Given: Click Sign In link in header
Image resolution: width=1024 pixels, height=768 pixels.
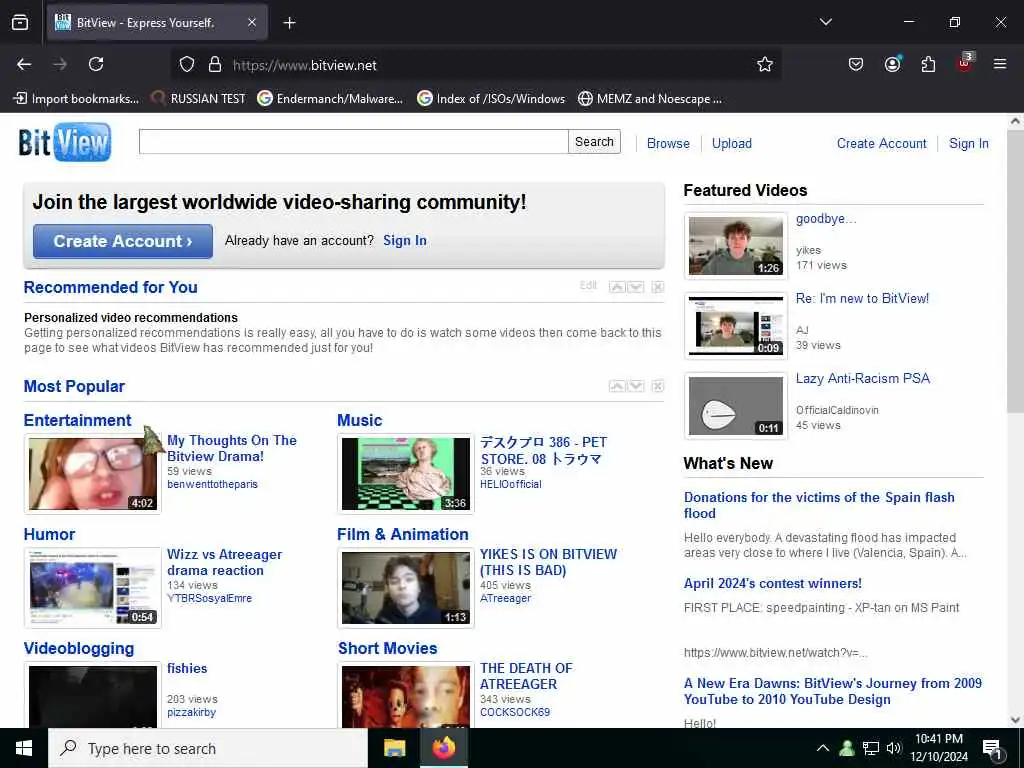Looking at the screenshot, I should 968,143.
